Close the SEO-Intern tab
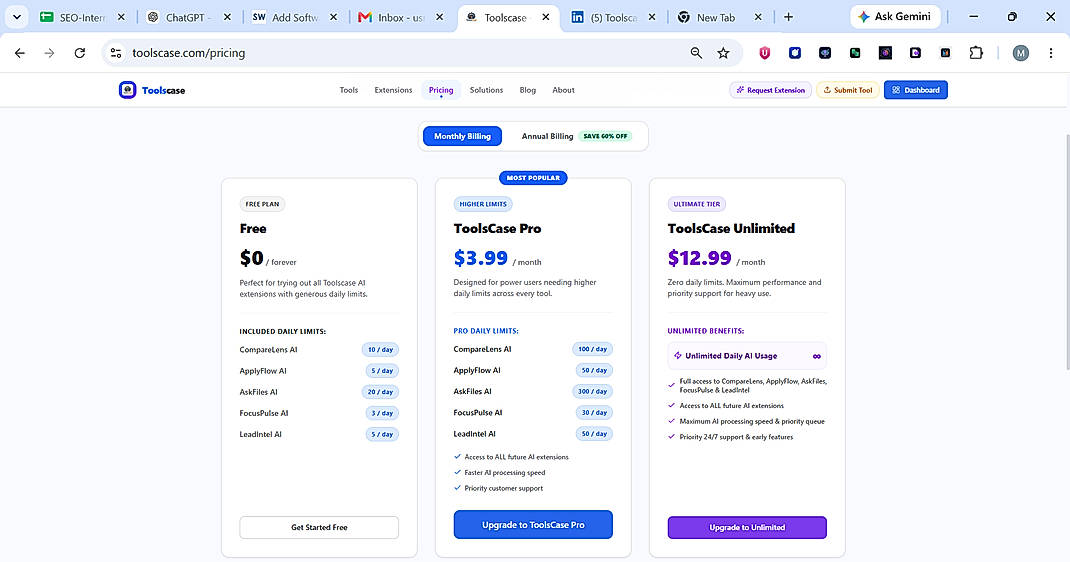Screen dimensions: 1070x562 pos(121,17)
